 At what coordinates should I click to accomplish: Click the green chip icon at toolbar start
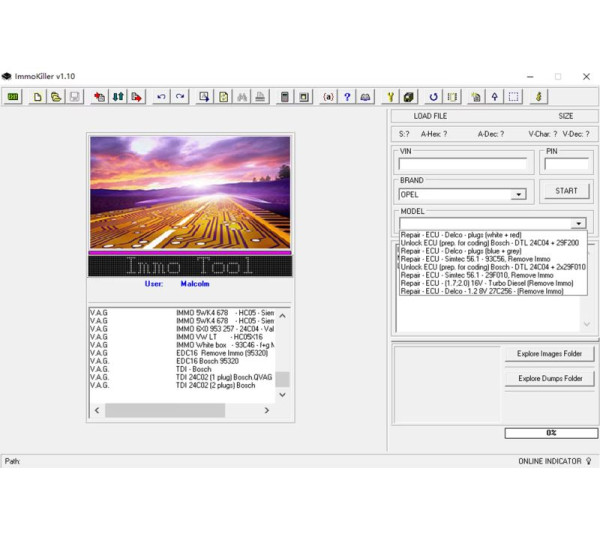(13, 97)
